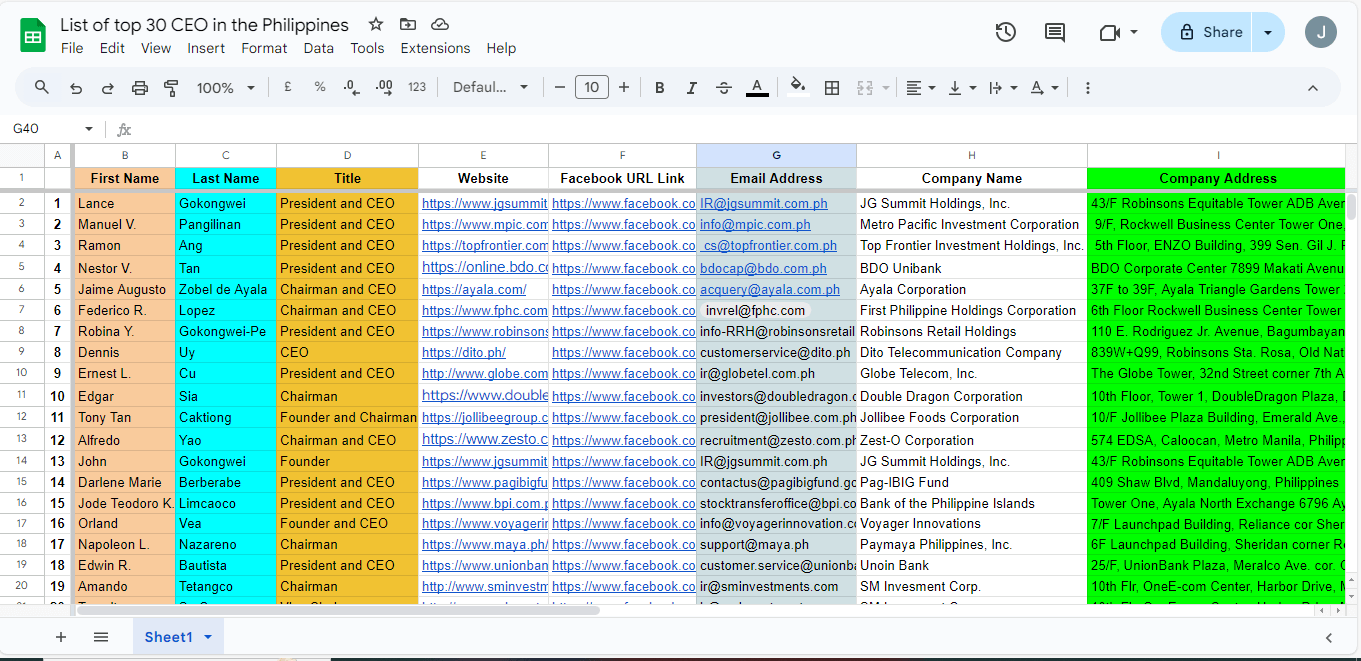Activate the paint format tool
This screenshot has width=1361, height=661.
[x=171, y=88]
